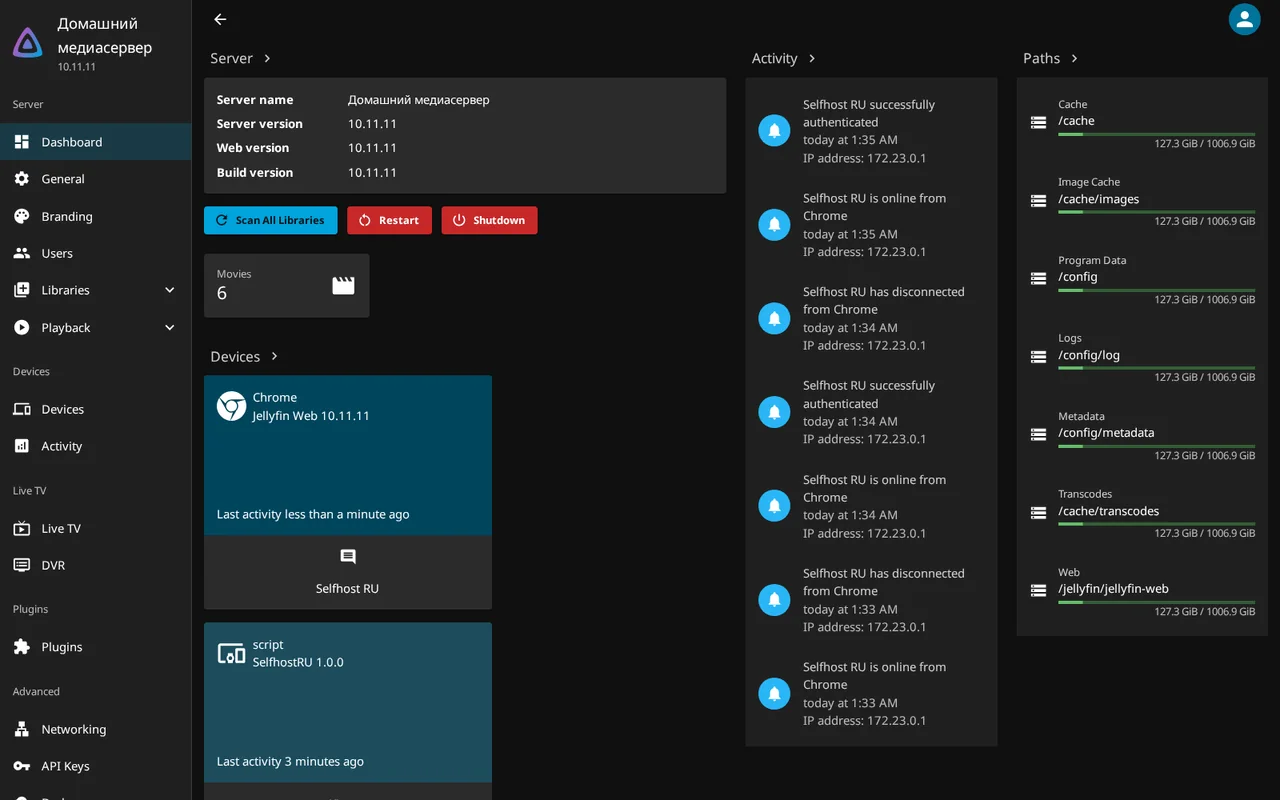
Task: Open API Keys page in sidebar
Action: tap(96, 766)
